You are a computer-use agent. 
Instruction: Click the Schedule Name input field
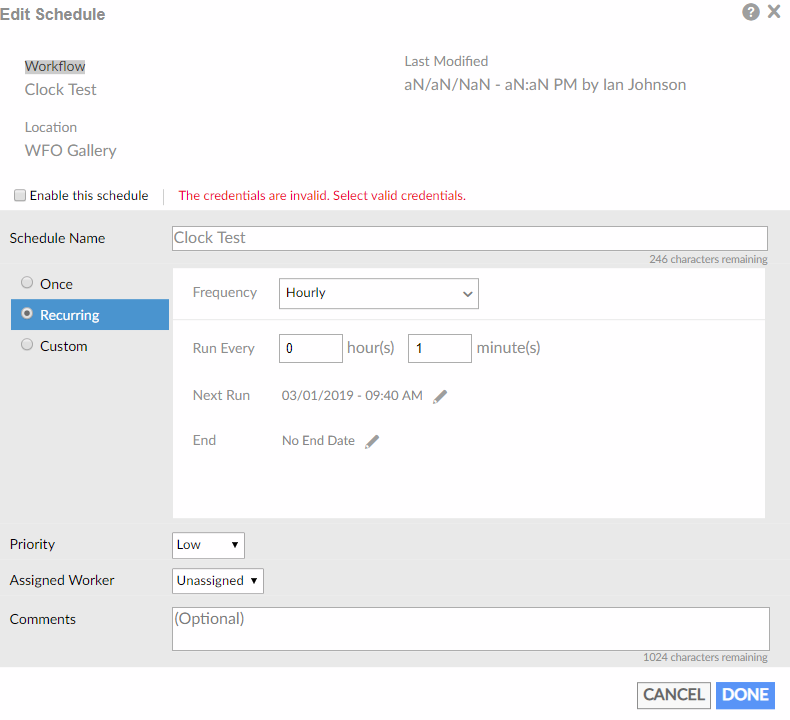click(470, 238)
